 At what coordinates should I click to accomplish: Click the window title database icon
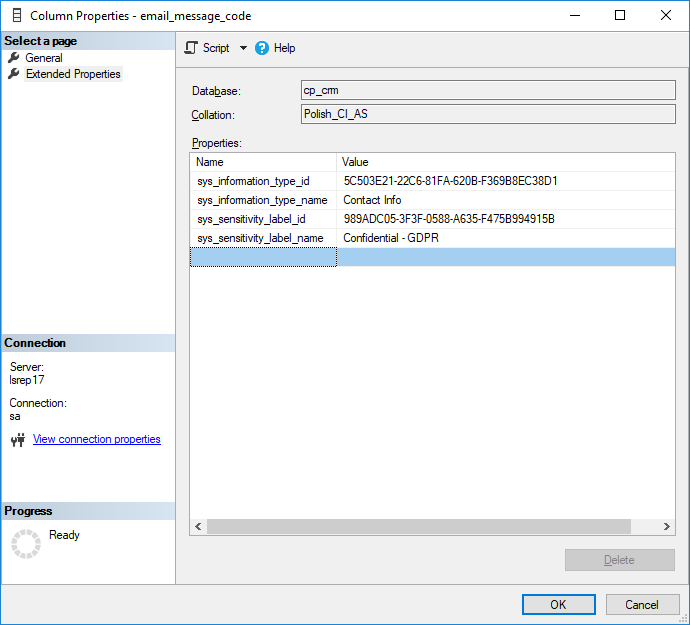(x=15, y=16)
